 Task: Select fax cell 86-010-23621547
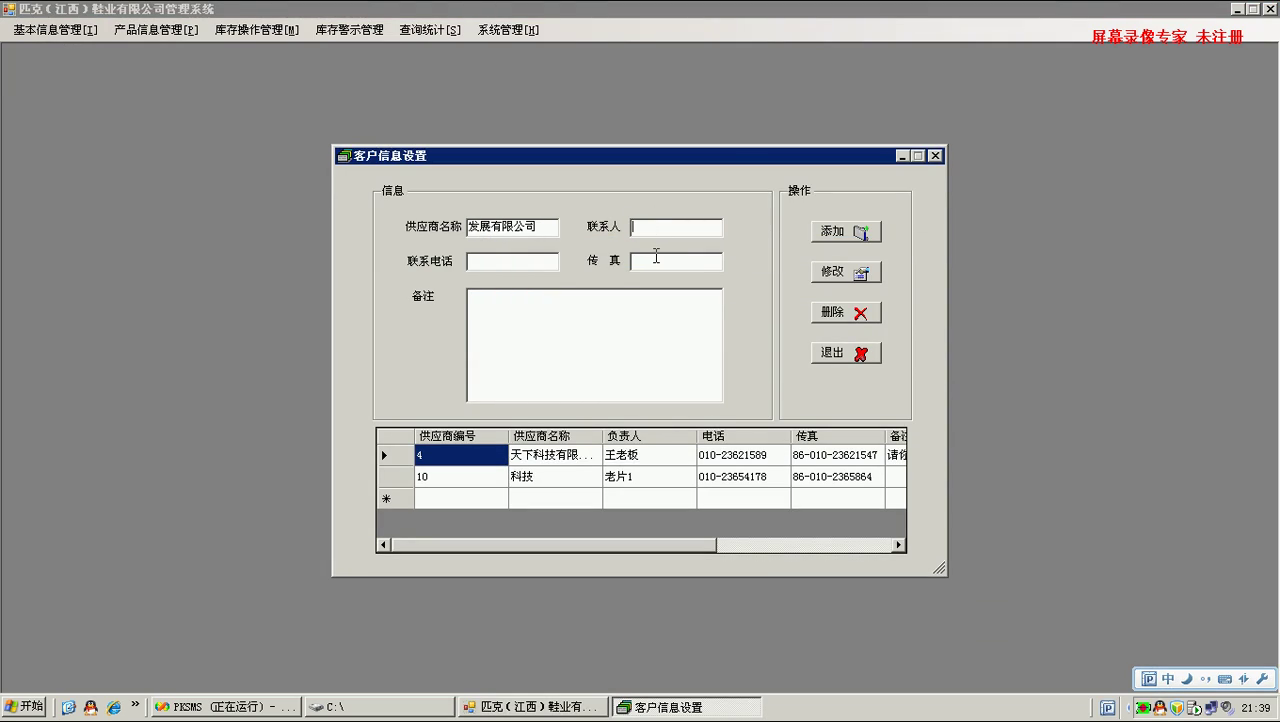[x=837, y=455]
